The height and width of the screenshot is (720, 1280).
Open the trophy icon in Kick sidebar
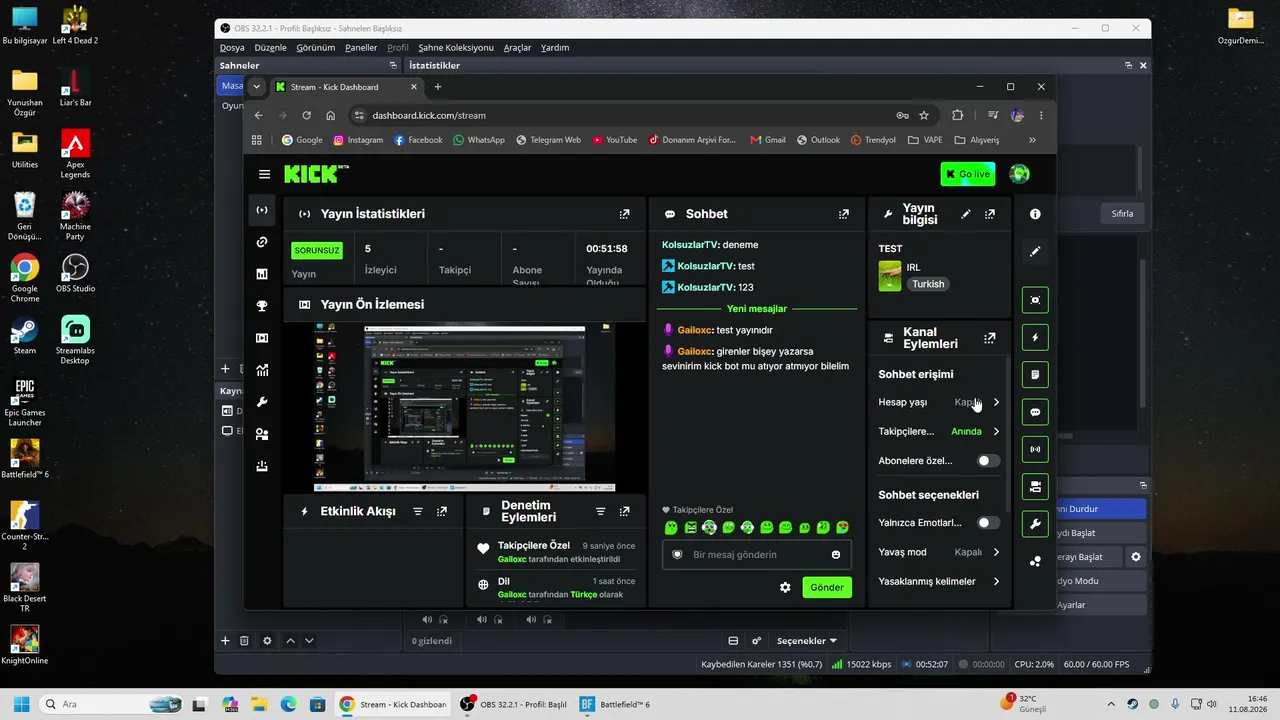pyautogui.click(x=262, y=306)
